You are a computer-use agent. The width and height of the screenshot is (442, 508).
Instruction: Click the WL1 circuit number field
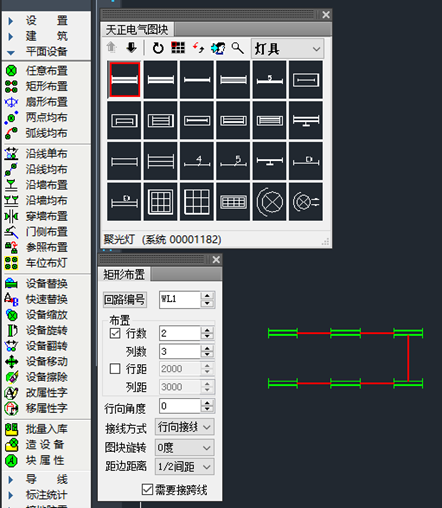tap(180, 299)
